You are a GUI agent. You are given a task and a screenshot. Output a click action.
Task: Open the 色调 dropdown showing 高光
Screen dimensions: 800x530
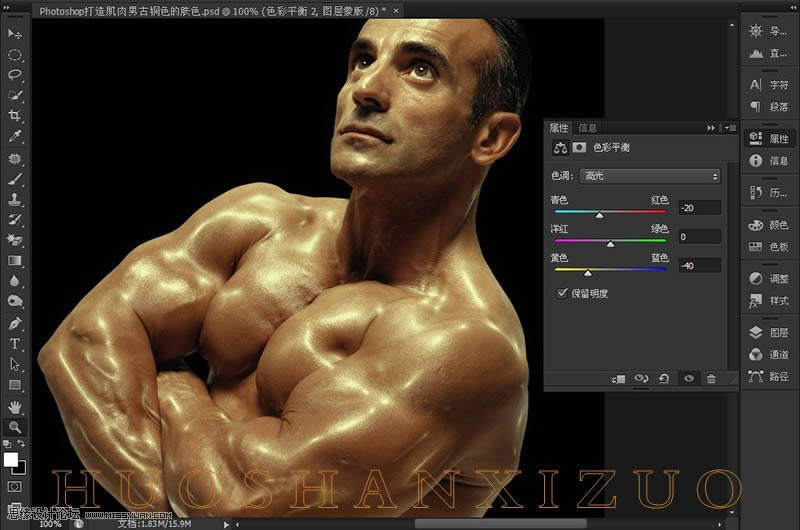pos(650,176)
